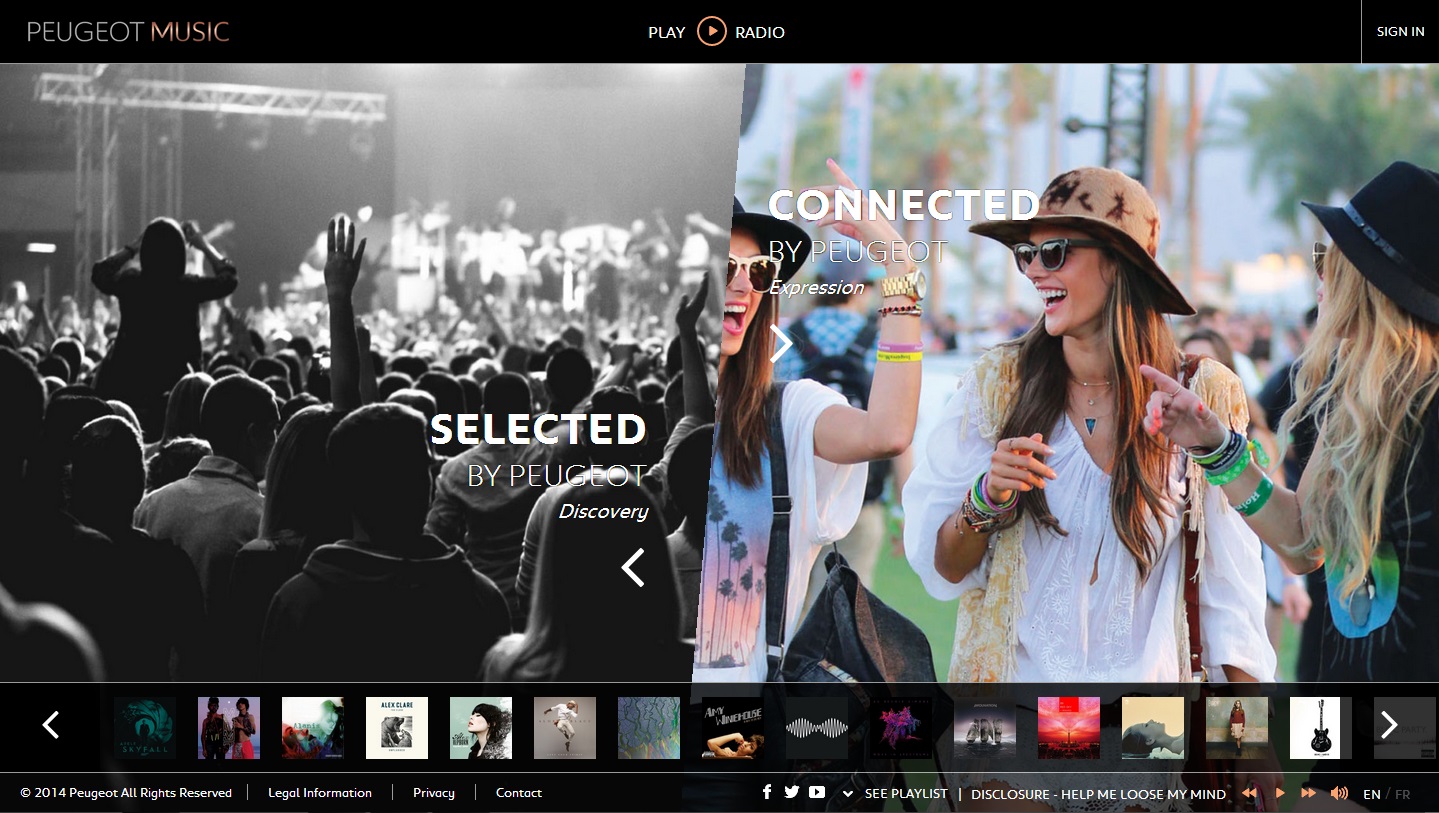Select the album cover with black-haired woman profile
This screenshot has width=1439, height=813.
click(481, 728)
